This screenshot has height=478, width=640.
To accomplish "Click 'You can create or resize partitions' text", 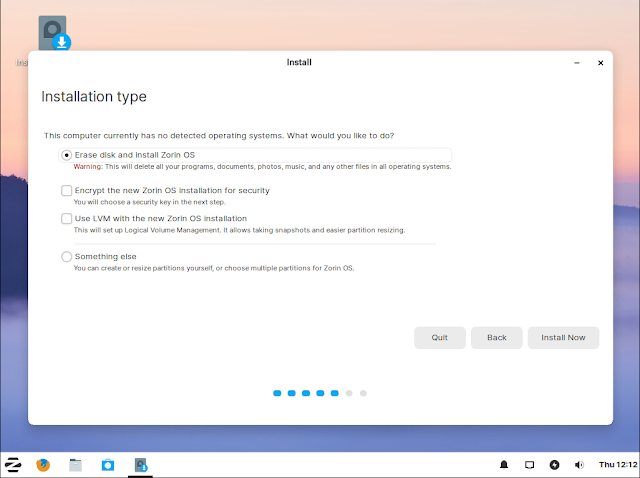I will pos(214,268).
